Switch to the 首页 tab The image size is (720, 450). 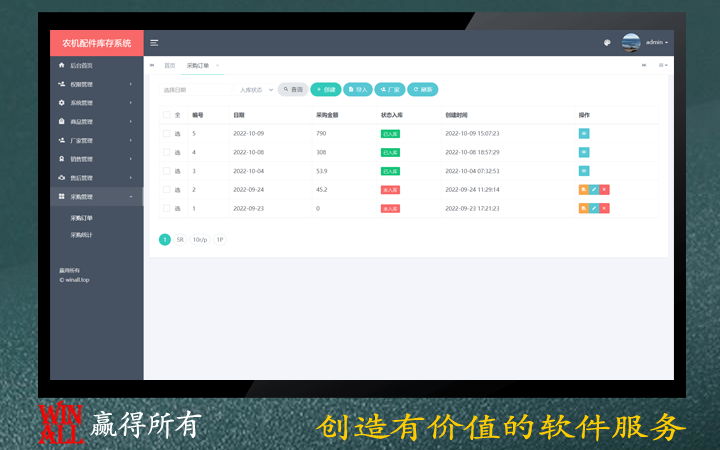pos(170,66)
